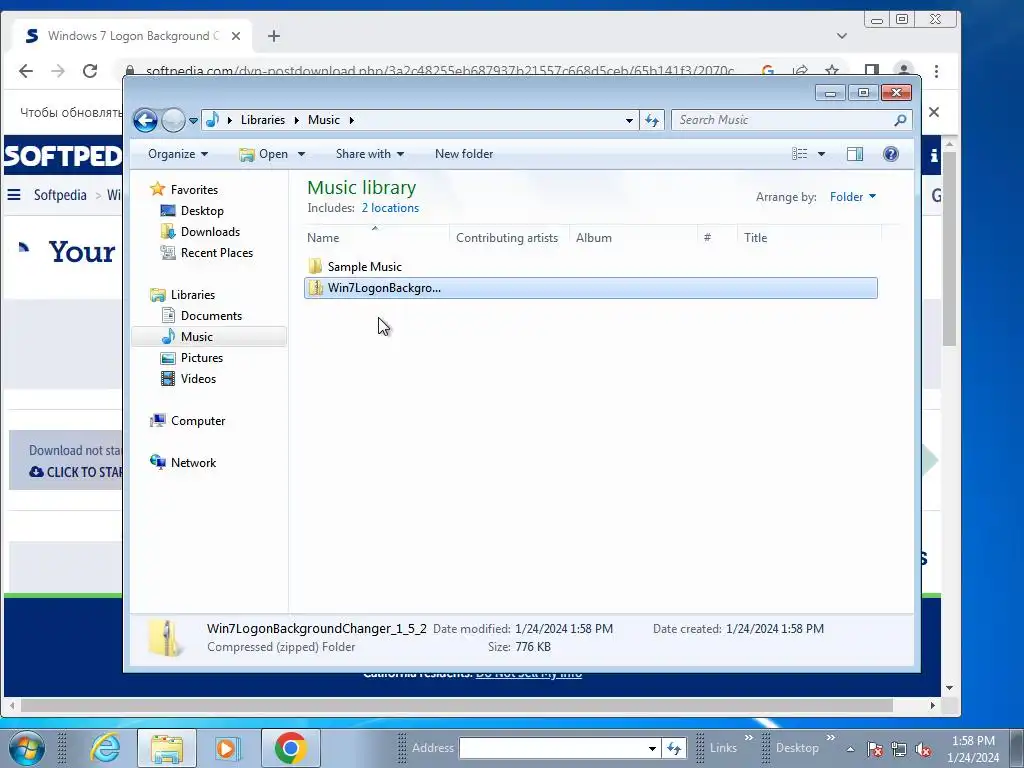Change your view icon in toolbar
The width and height of the screenshot is (1024, 768).
799,154
